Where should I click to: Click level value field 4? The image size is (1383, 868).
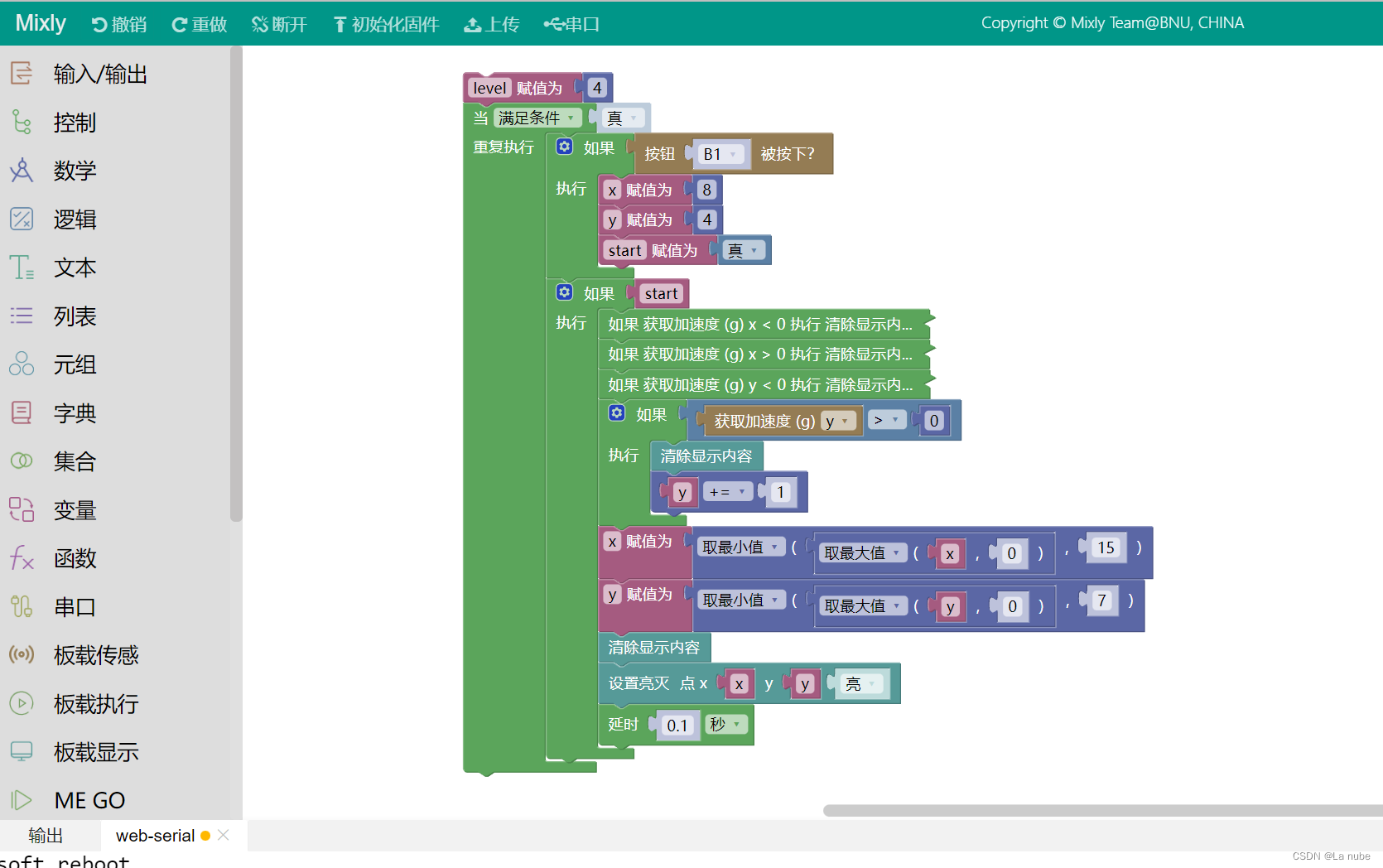[597, 88]
